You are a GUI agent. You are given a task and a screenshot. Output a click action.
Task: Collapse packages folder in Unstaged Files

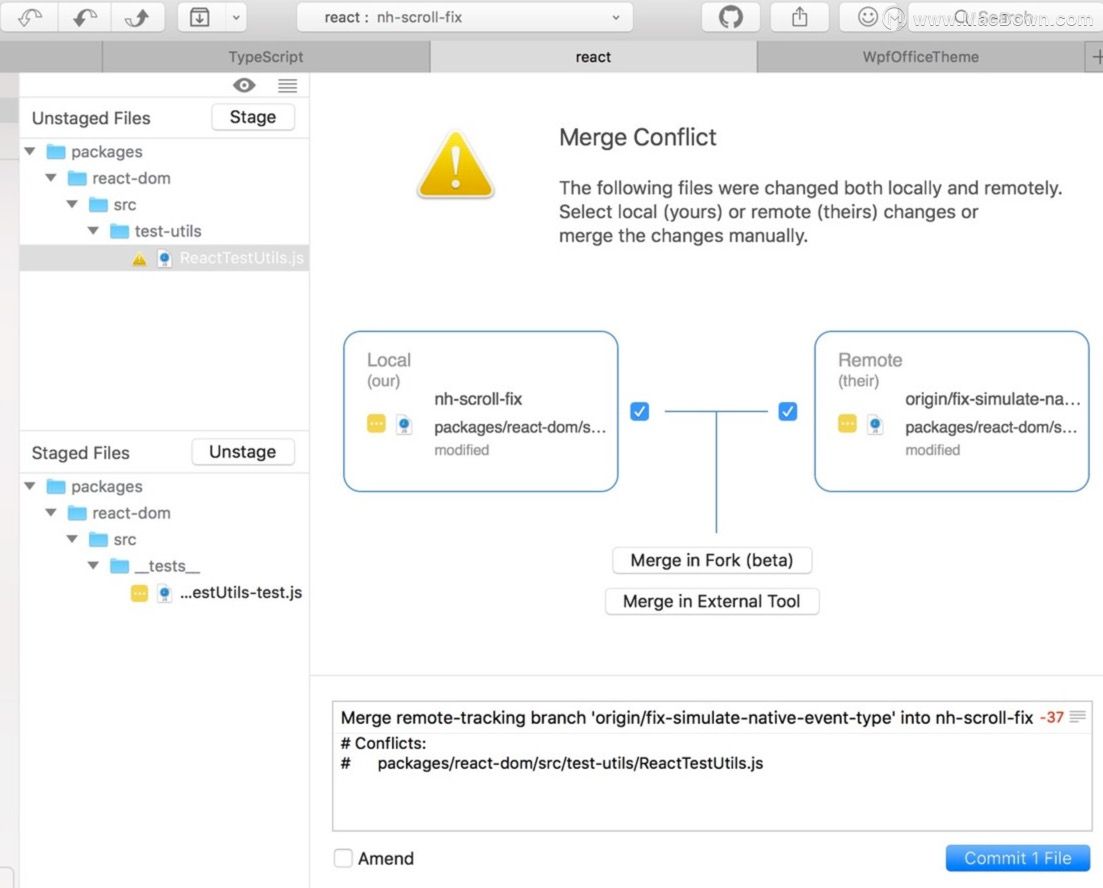click(30, 151)
